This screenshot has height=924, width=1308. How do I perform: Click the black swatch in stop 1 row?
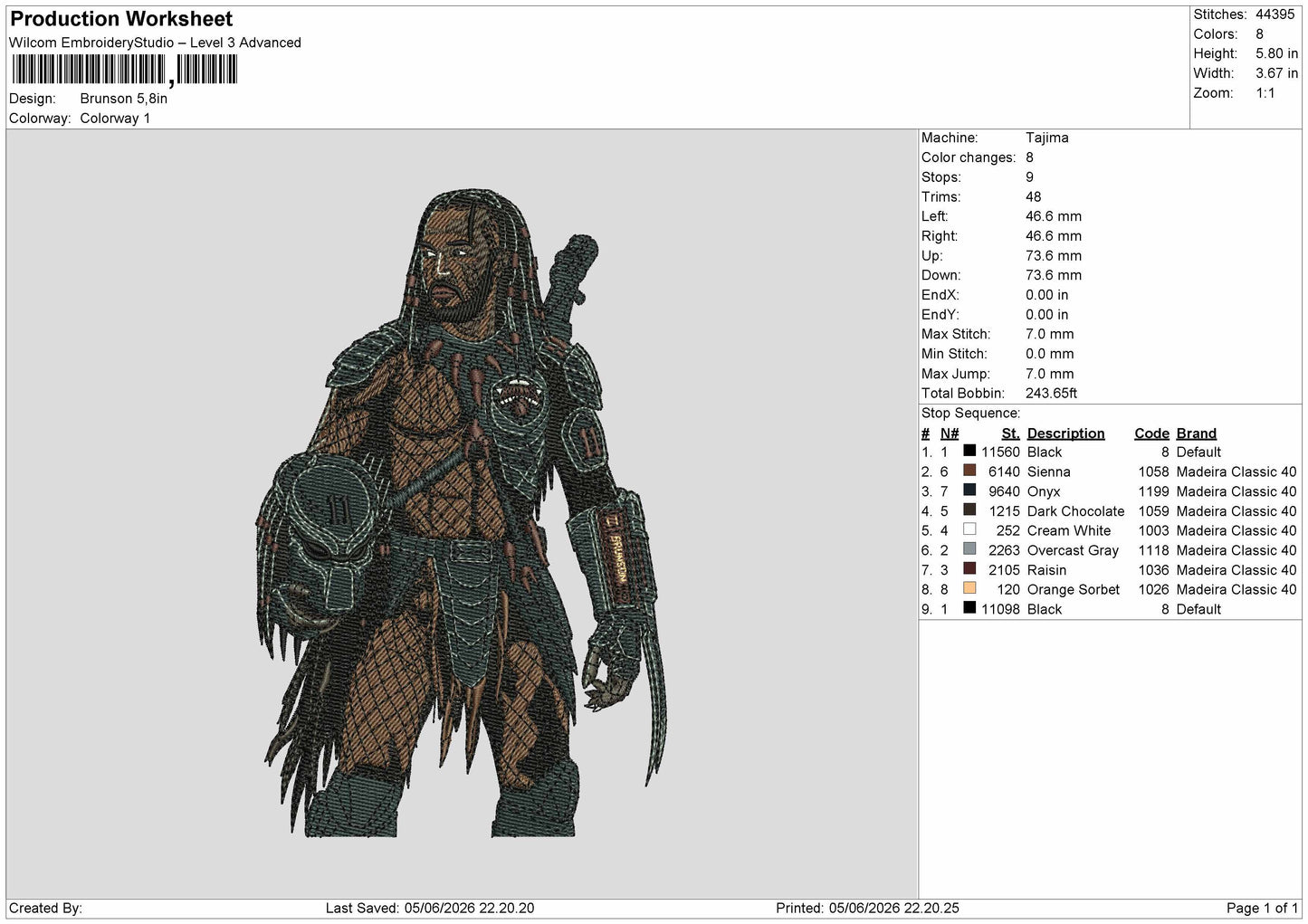[x=969, y=451]
